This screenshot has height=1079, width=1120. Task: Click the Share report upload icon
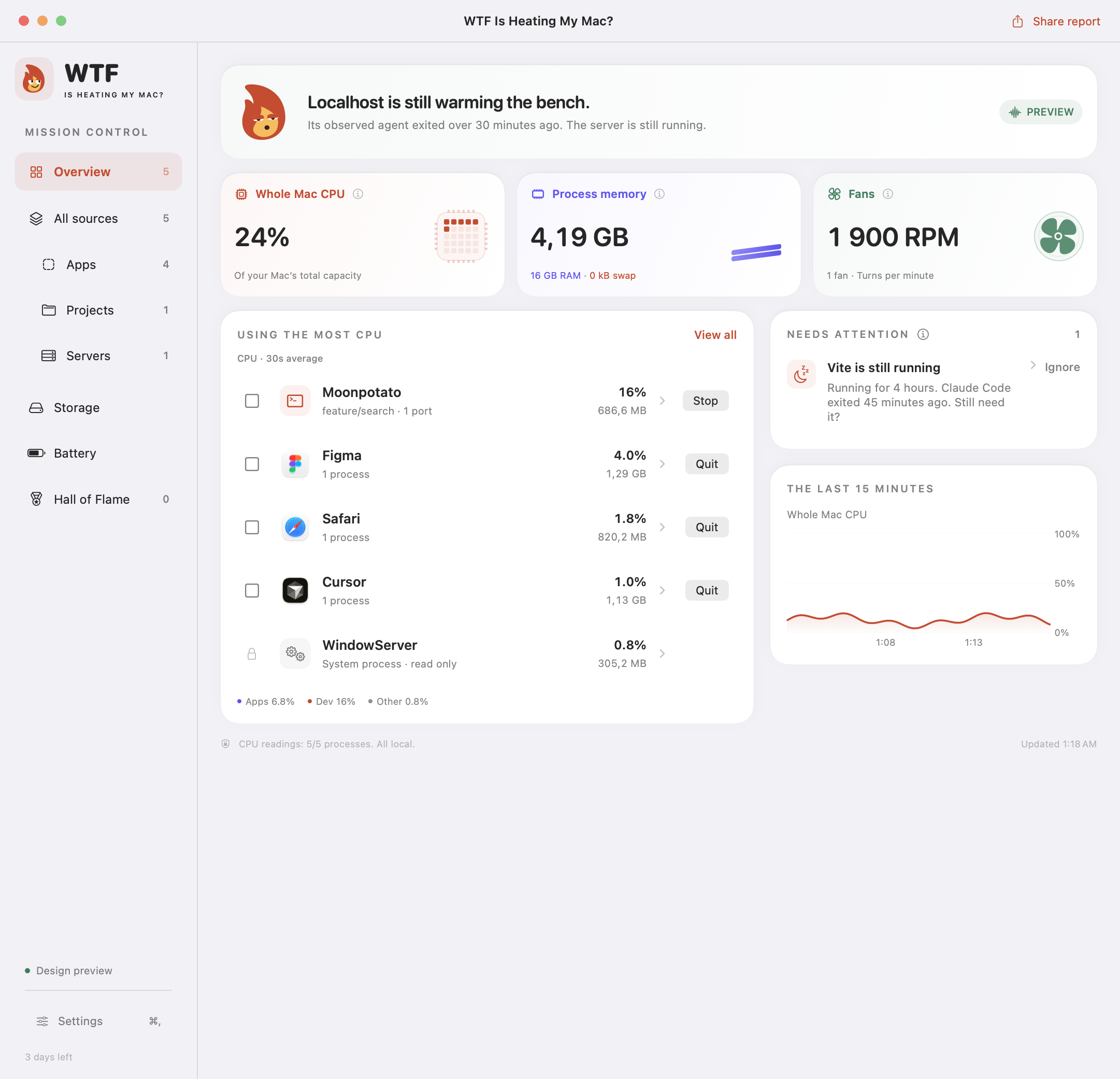tap(1017, 21)
